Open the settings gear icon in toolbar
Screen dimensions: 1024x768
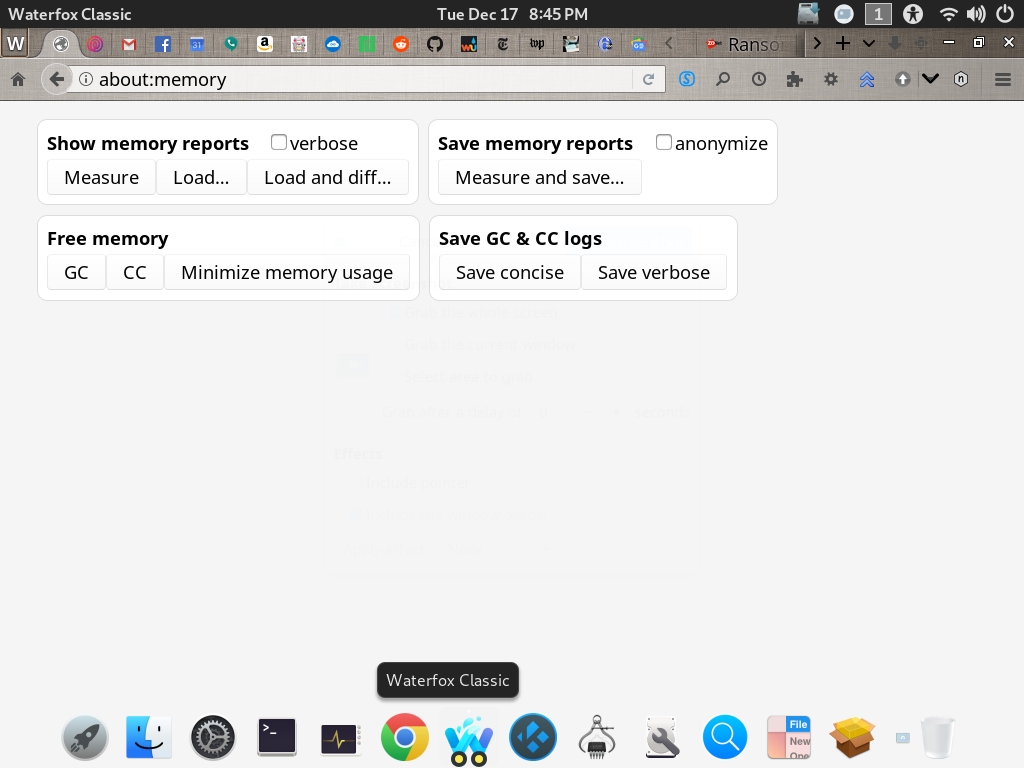pos(830,78)
